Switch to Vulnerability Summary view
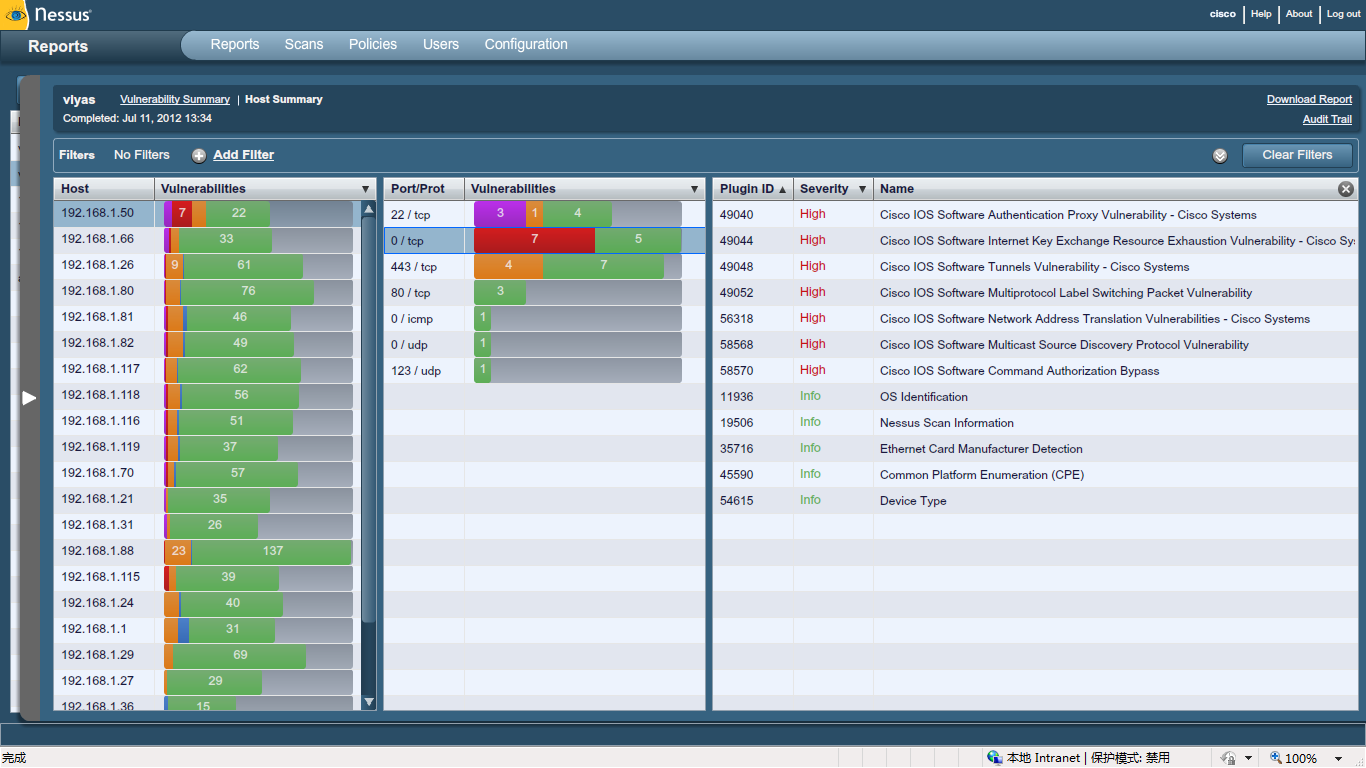The height and width of the screenshot is (768, 1366). 175,100
